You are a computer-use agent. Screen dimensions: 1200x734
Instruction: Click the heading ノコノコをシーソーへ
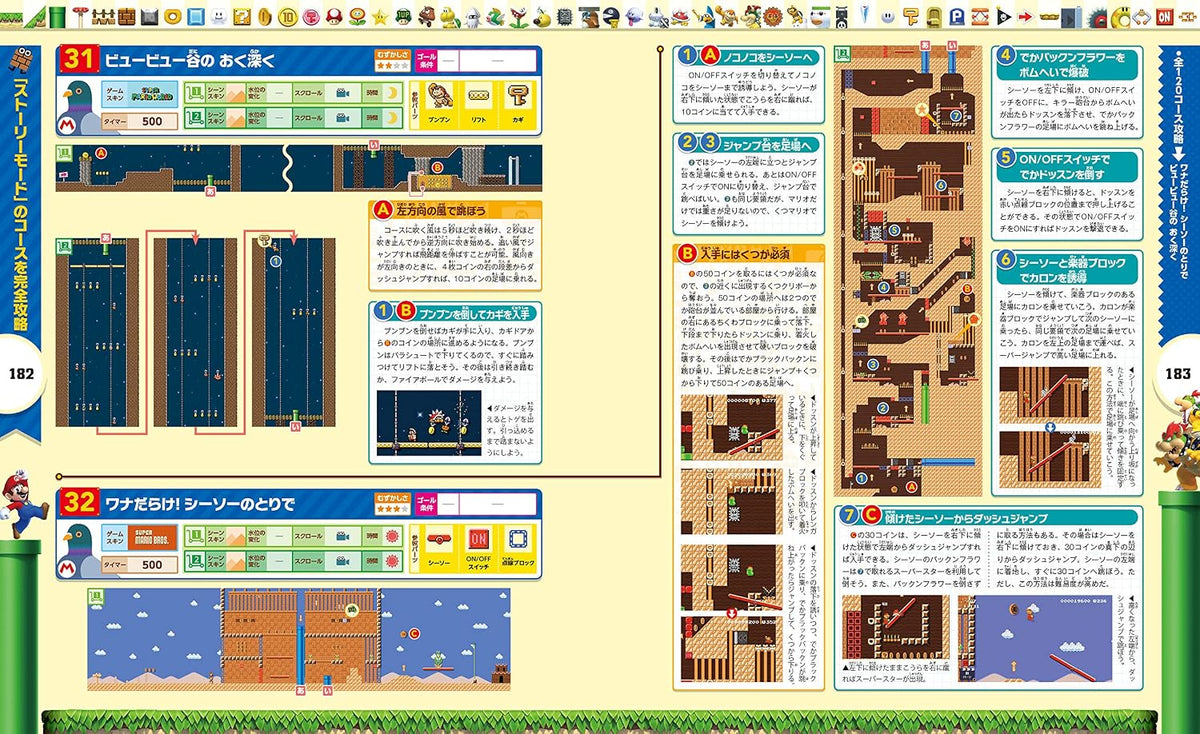click(x=766, y=55)
